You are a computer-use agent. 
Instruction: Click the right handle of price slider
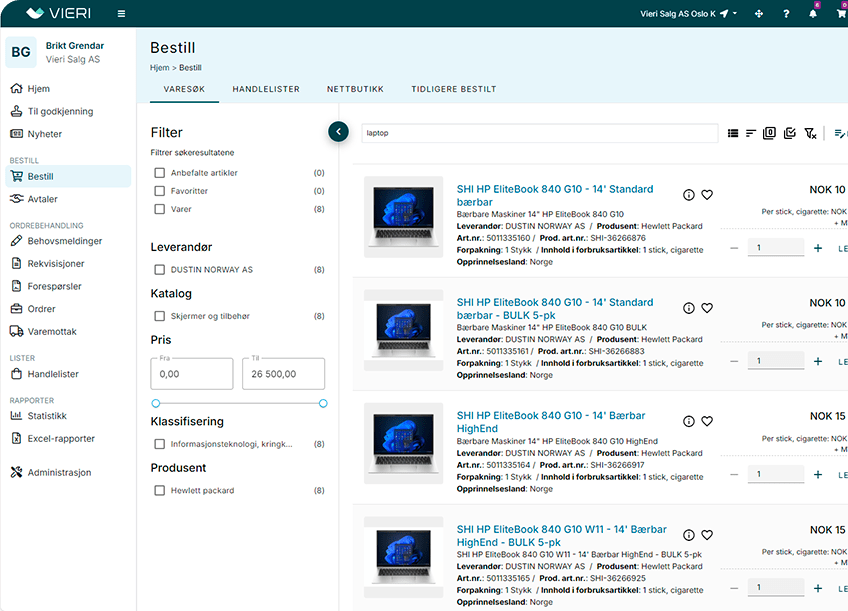point(323,403)
